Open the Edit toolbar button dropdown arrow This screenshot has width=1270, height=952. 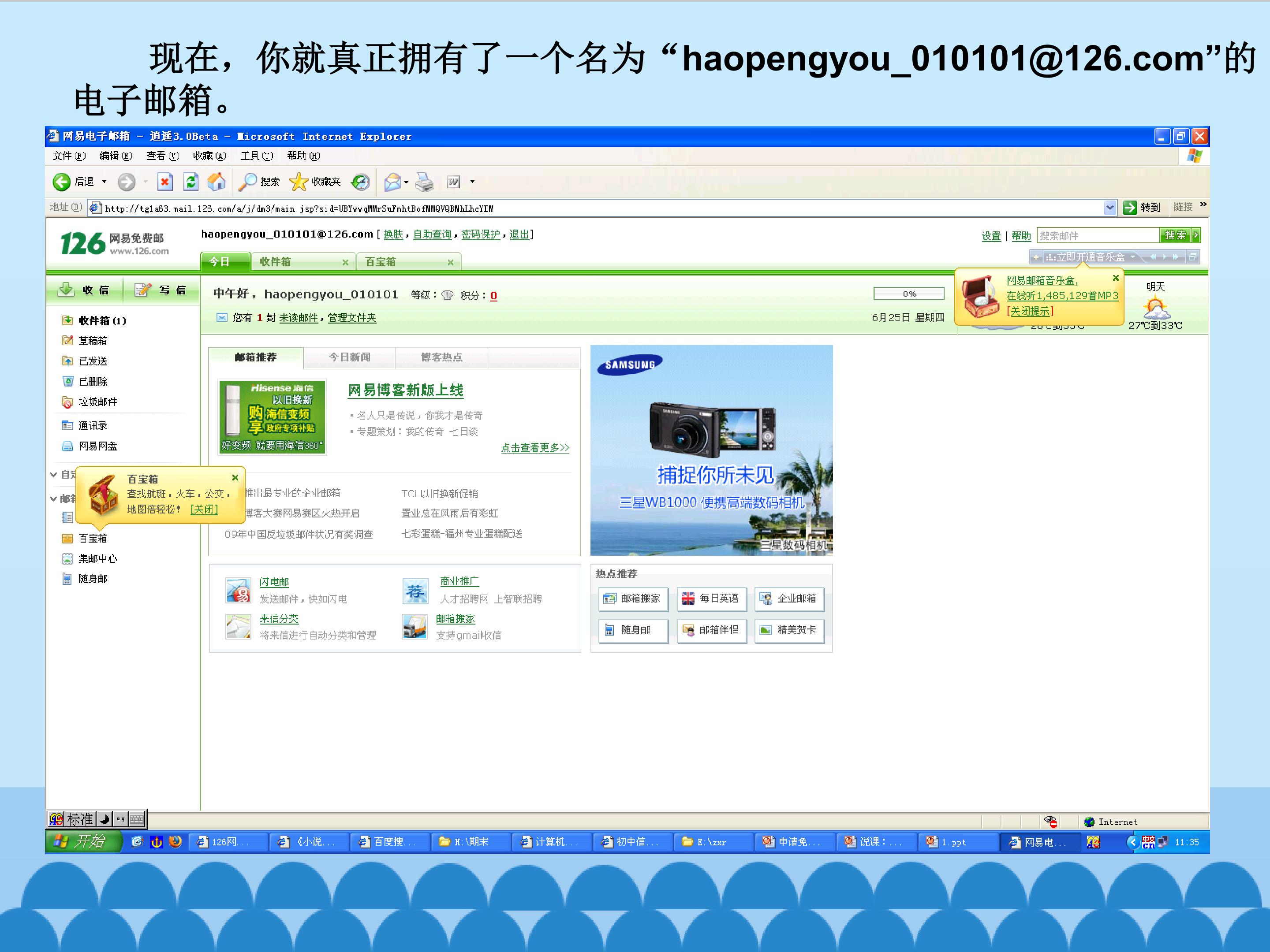(473, 182)
